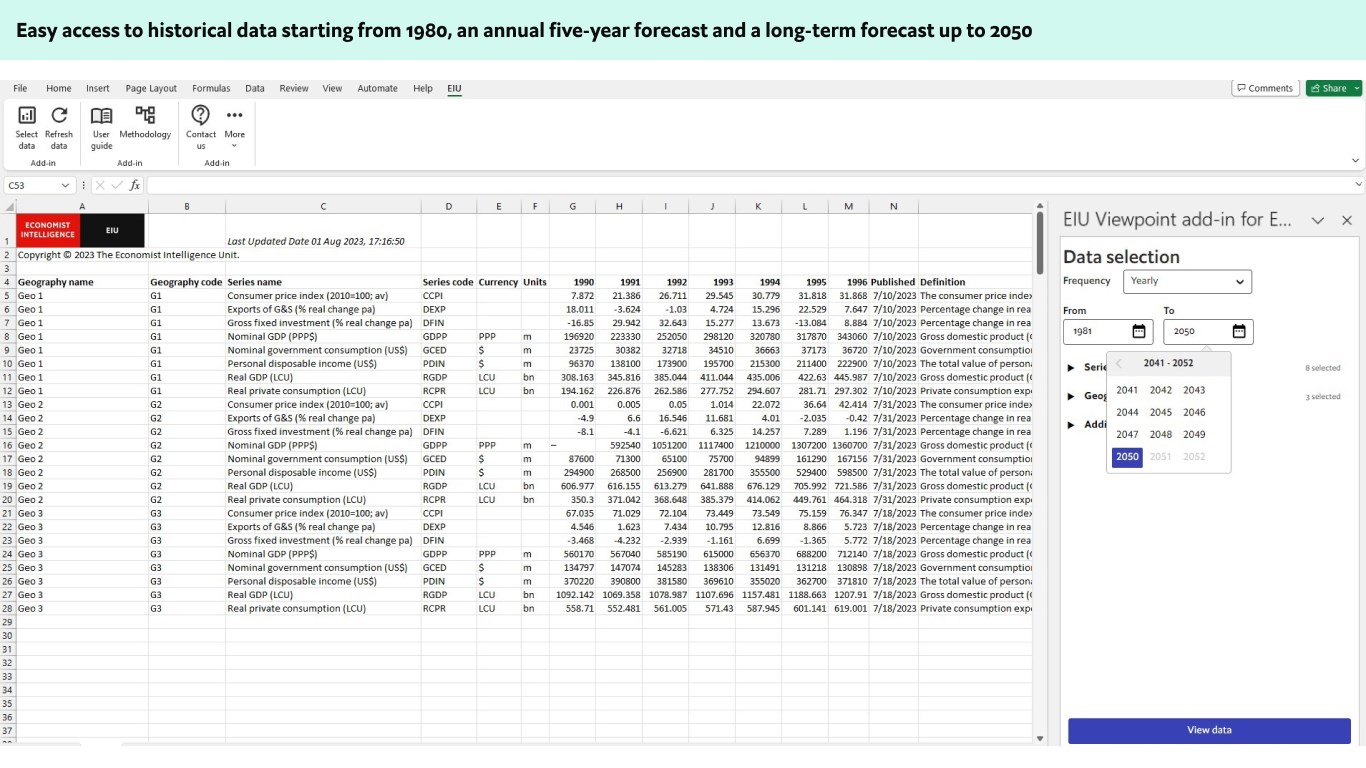
Task: Open calendar icon in the To field
Action: [x=1239, y=331]
